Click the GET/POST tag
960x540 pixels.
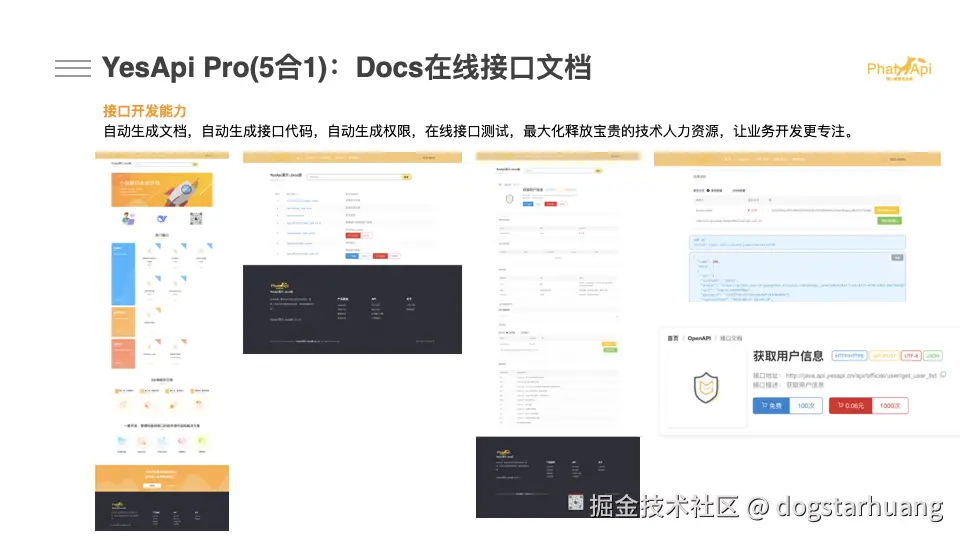coord(883,356)
